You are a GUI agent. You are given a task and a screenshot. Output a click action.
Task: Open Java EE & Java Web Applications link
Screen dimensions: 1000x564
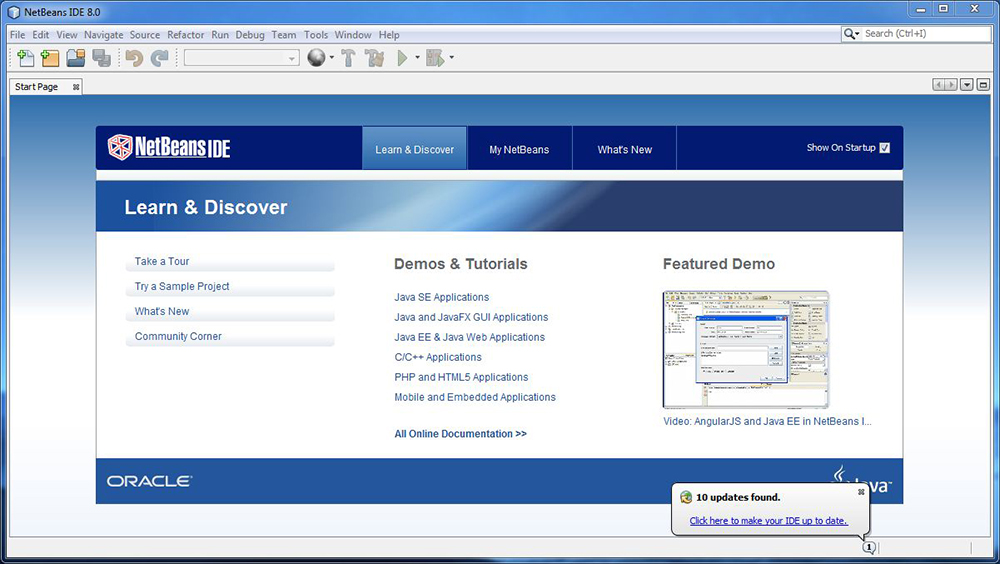469,337
